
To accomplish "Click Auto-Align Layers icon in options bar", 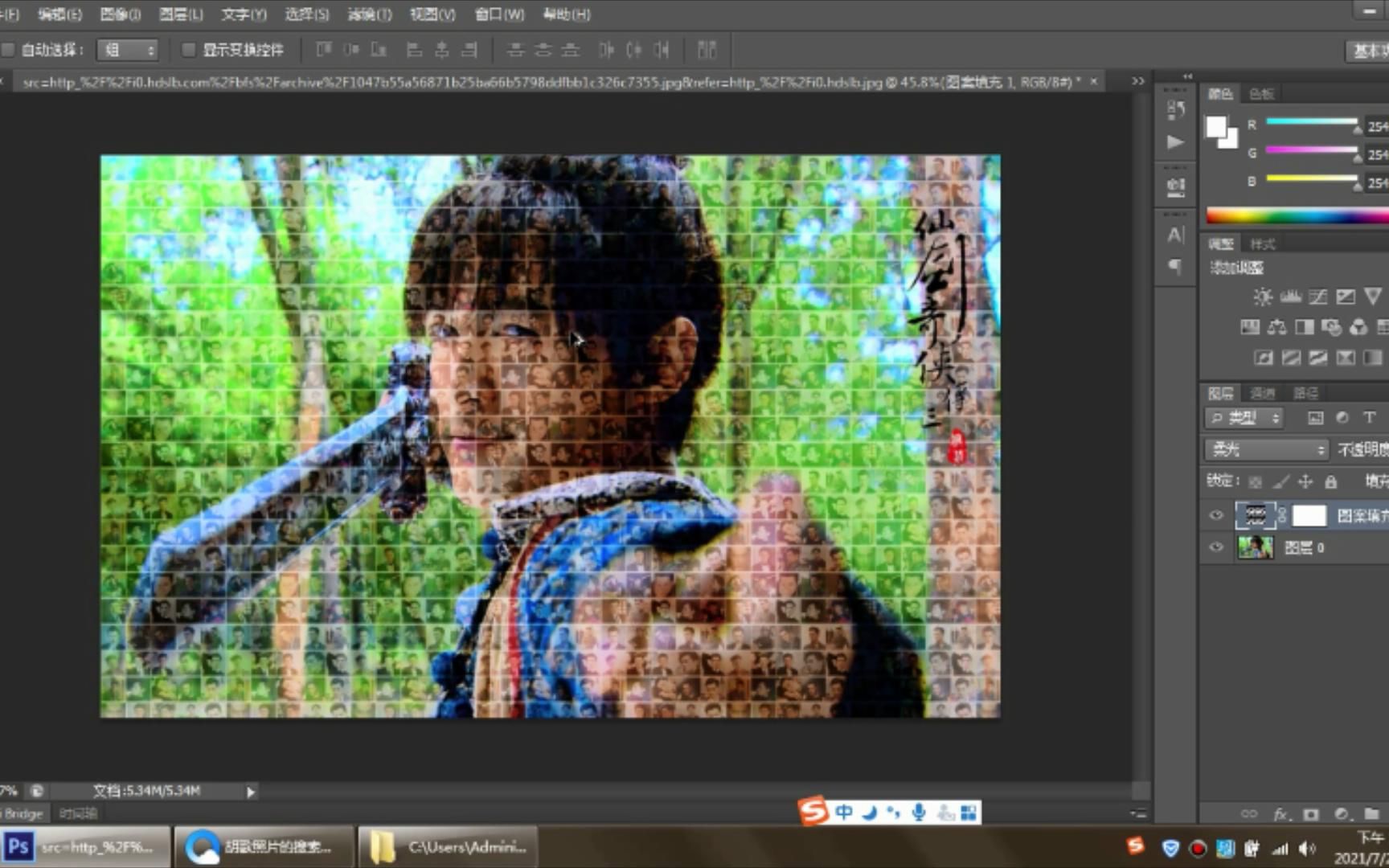I will coord(707,50).
